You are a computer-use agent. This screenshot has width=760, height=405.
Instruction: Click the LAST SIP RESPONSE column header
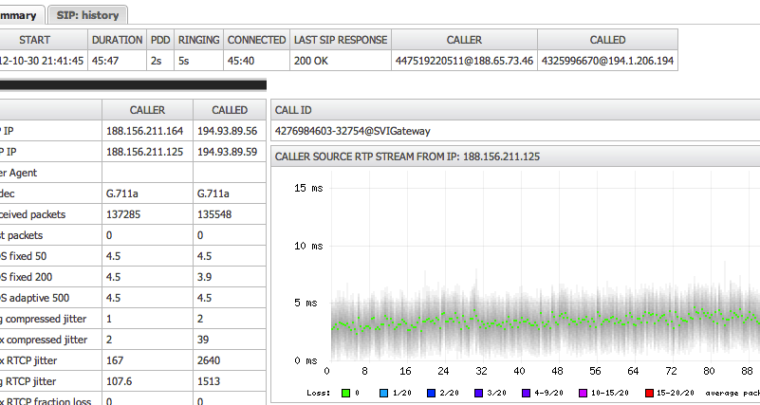click(x=340, y=40)
